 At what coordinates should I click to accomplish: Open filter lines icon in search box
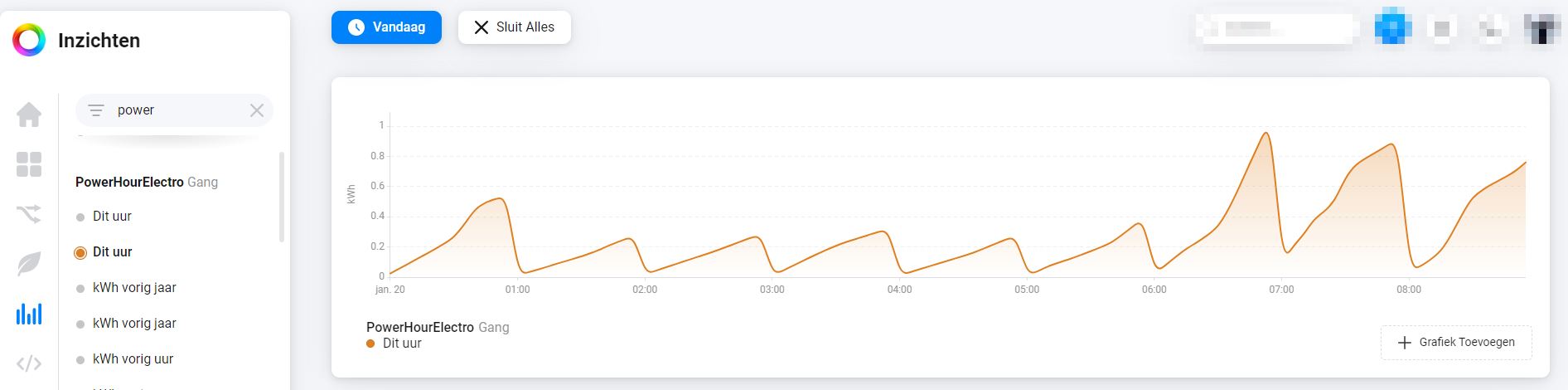point(96,110)
